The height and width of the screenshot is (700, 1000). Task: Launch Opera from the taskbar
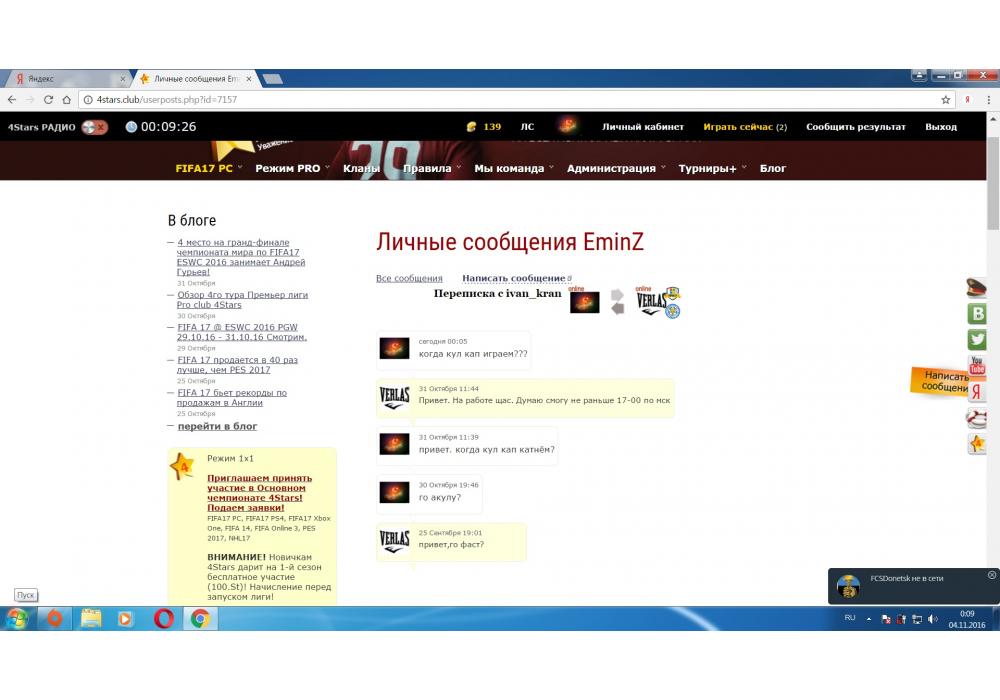tap(163, 619)
